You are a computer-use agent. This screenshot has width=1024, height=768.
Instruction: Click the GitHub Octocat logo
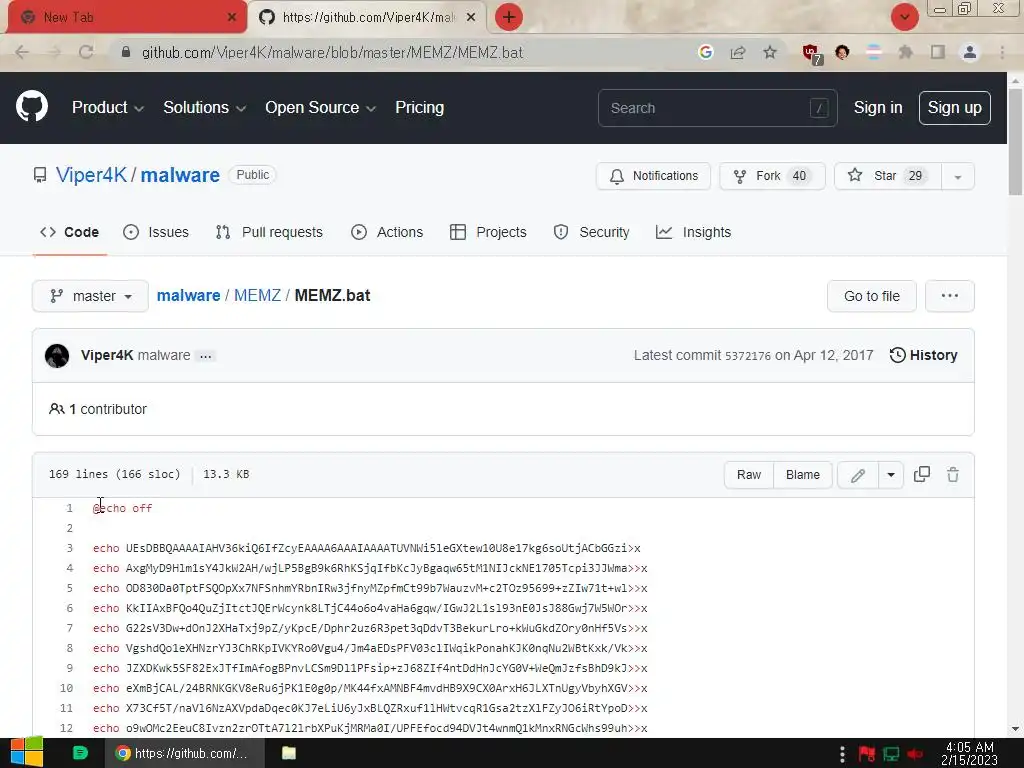click(x=31, y=106)
